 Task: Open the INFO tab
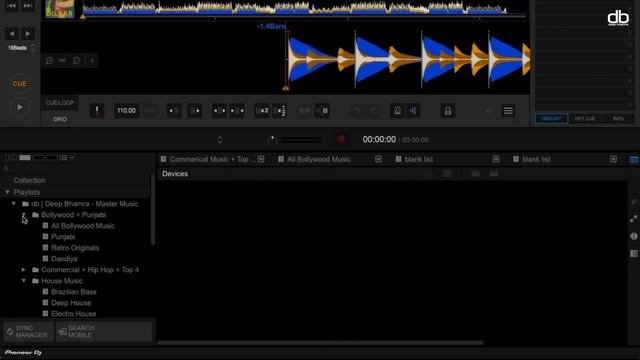coord(618,118)
